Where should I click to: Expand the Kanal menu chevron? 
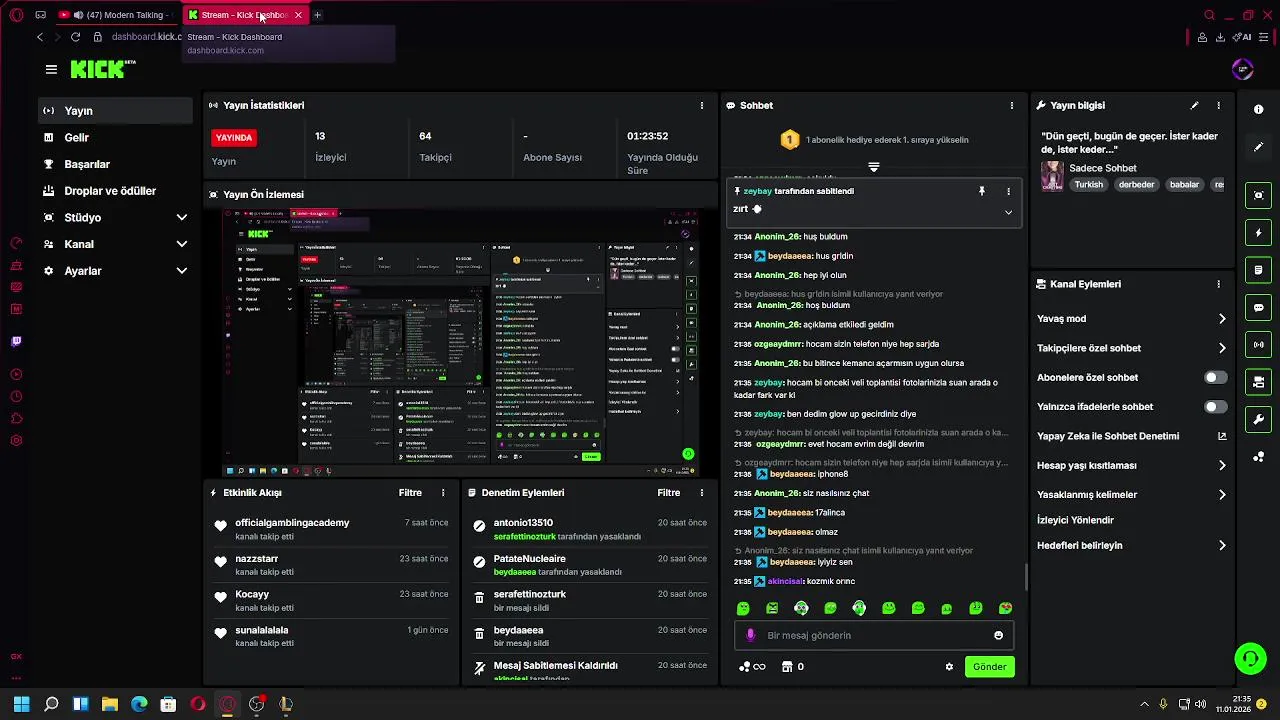coord(182,244)
